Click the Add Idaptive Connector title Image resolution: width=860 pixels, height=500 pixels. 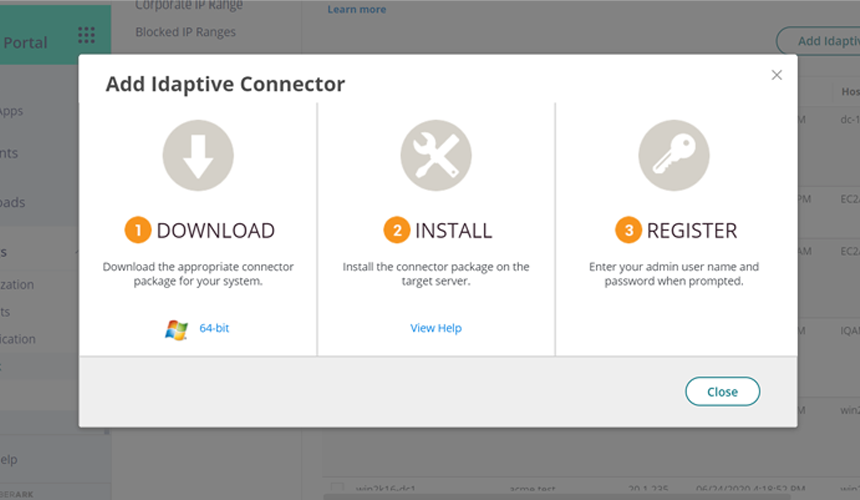pyautogui.click(x=225, y=84)
